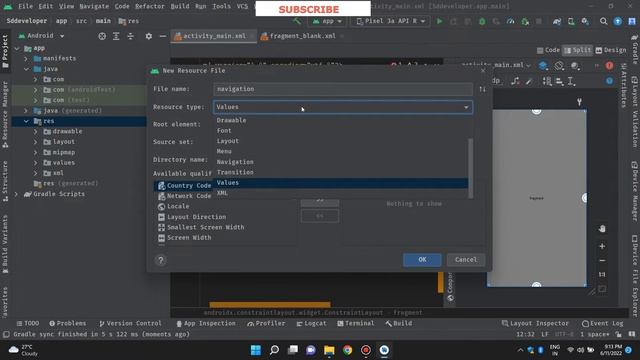Switch to the fragment_blank.xml tab
Viewport: 640px width, 360px height.
[x=302, y=36]
